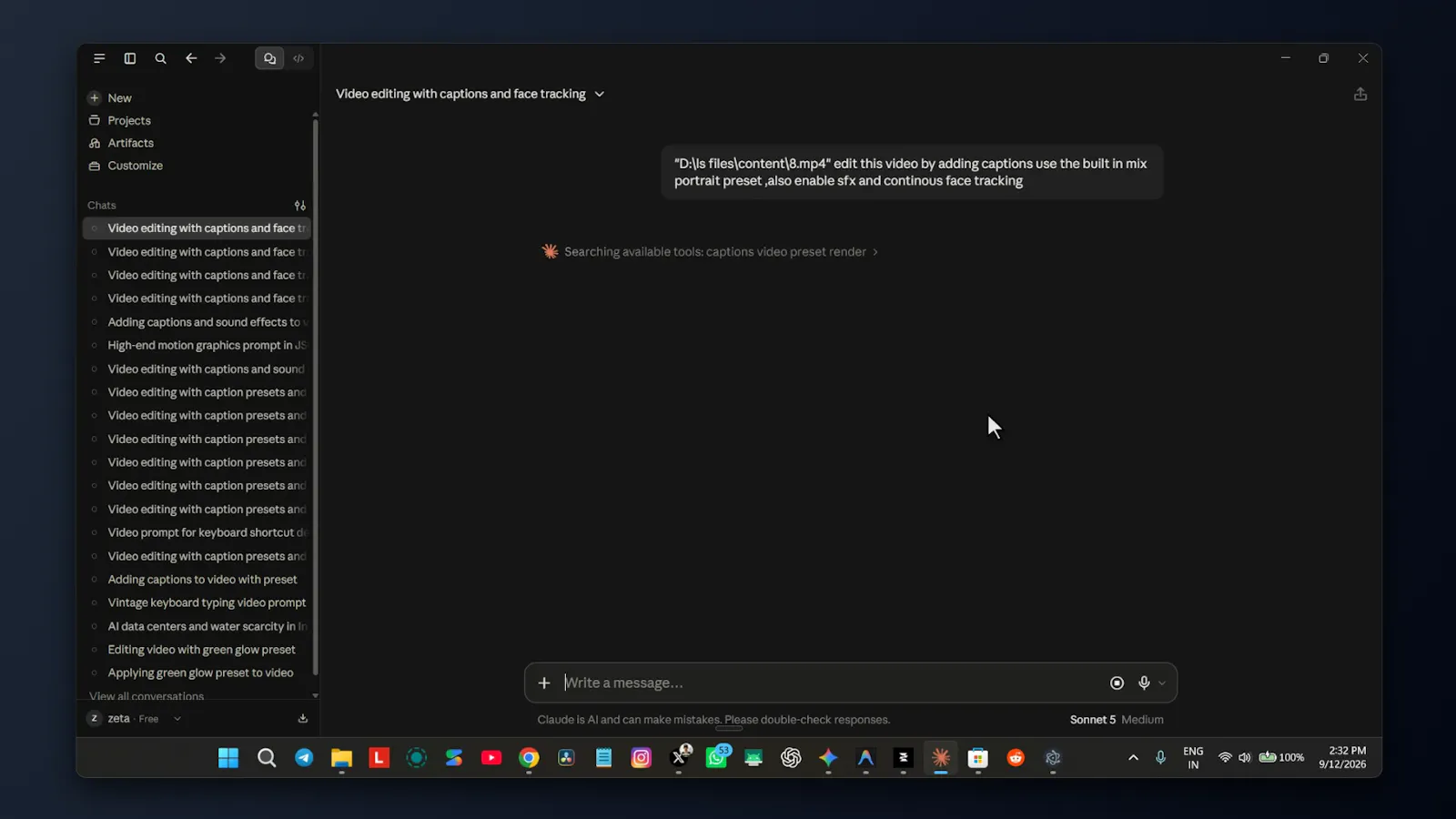Click the battery 100% indicator
This screenshot has height=819, width=1456.
tap(1281, 758)
